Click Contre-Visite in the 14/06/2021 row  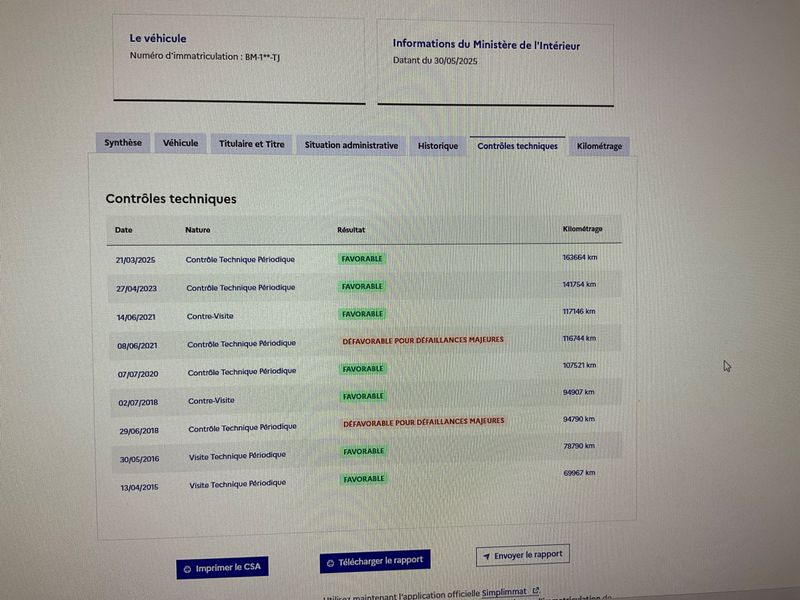pyautogui.click(x=210, y=316)
